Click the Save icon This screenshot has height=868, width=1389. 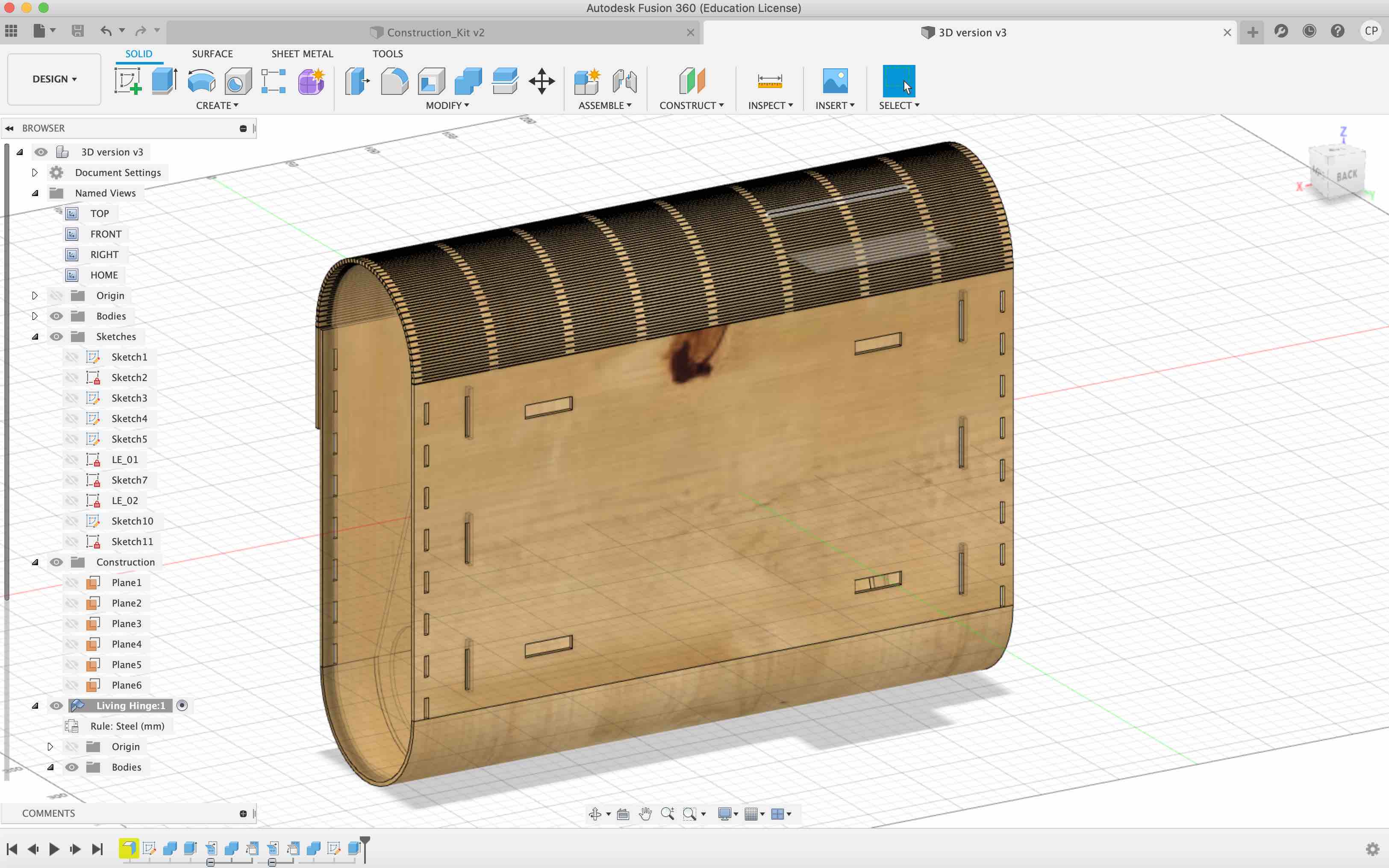tap(77, 30)
